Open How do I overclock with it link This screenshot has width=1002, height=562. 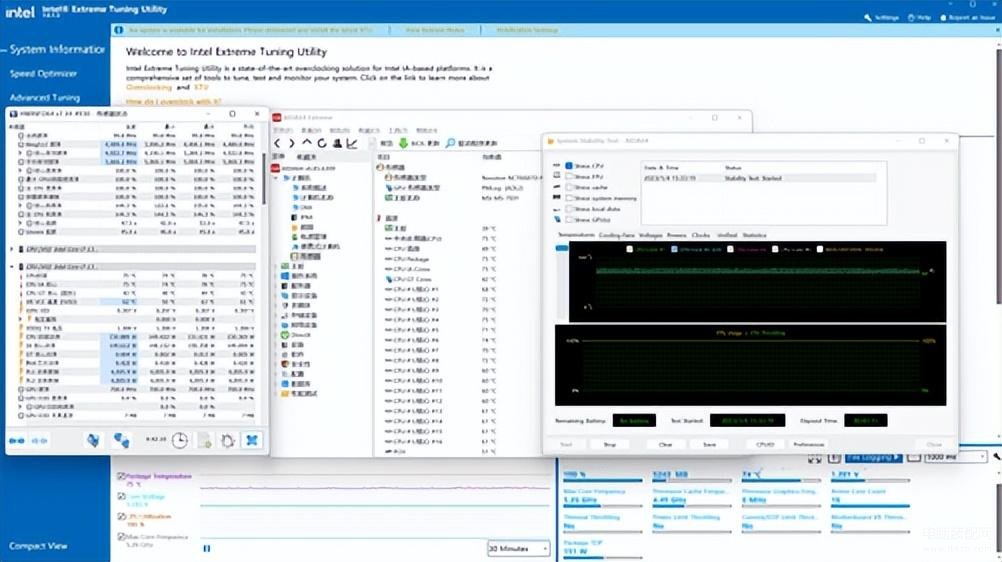(173, 101)
